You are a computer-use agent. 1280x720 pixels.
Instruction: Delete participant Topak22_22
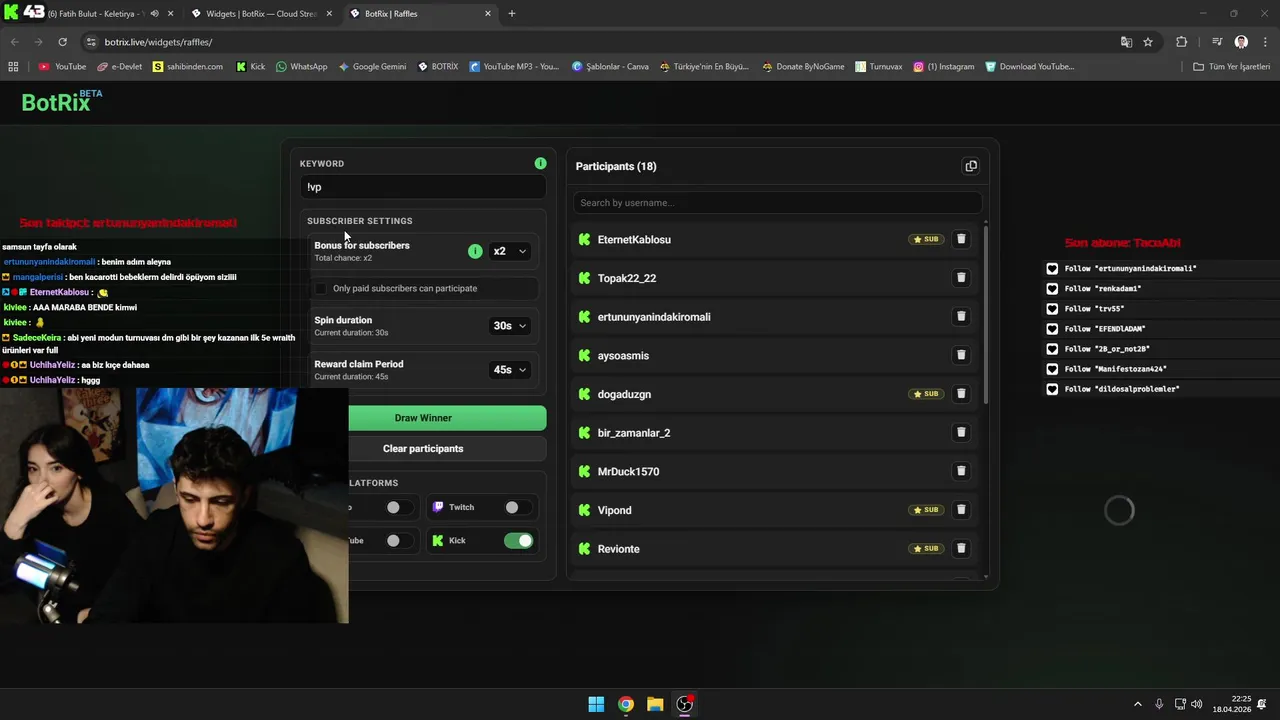[x=961, y=278]
